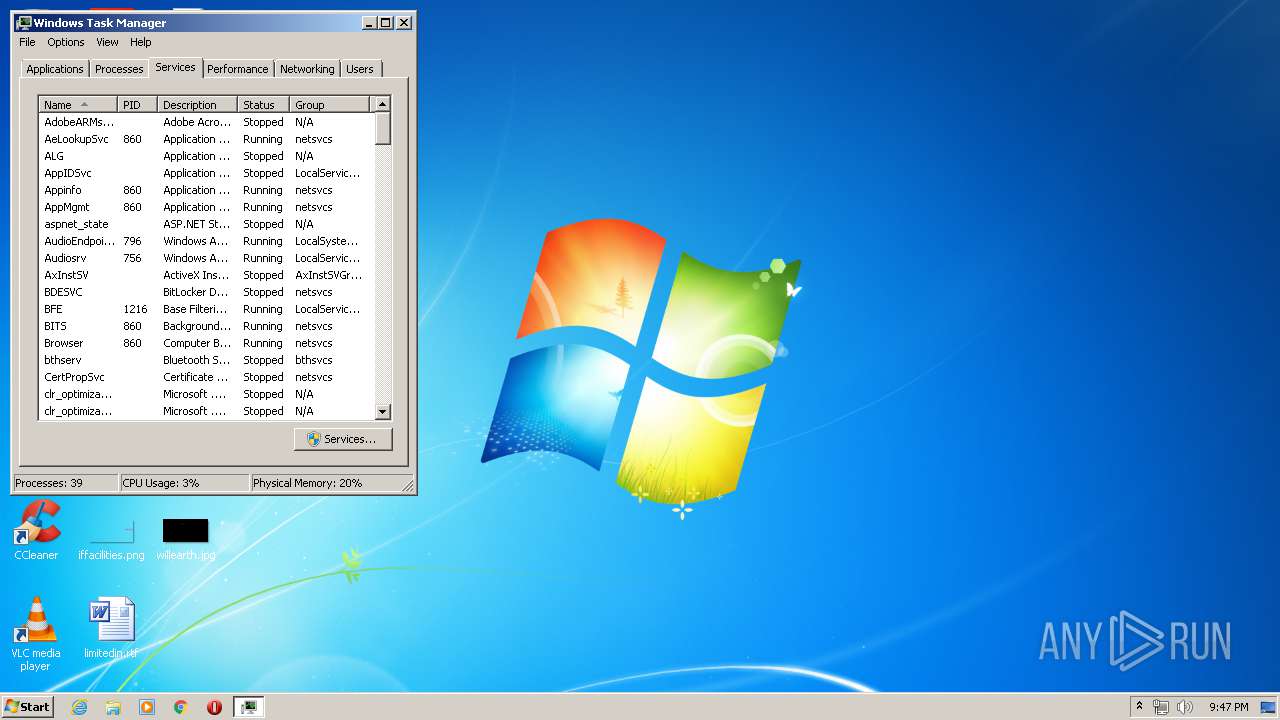Click the services list scroll down arrow
Viewport: 1280px width, 720px height.
(382, 411)
